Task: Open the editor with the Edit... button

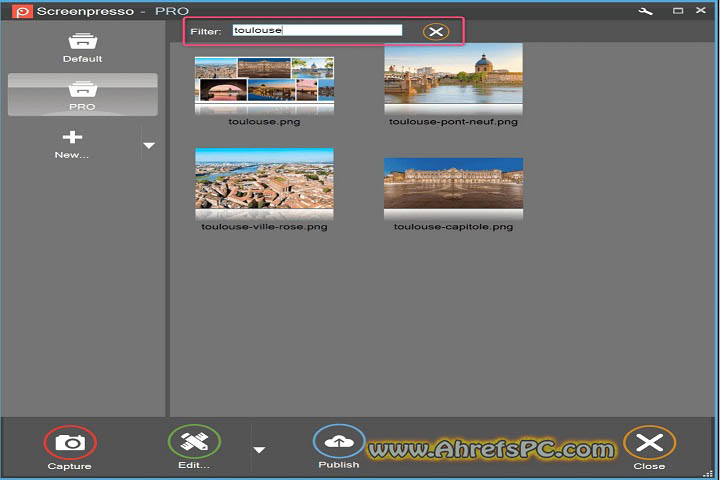Action: [194, 442]
